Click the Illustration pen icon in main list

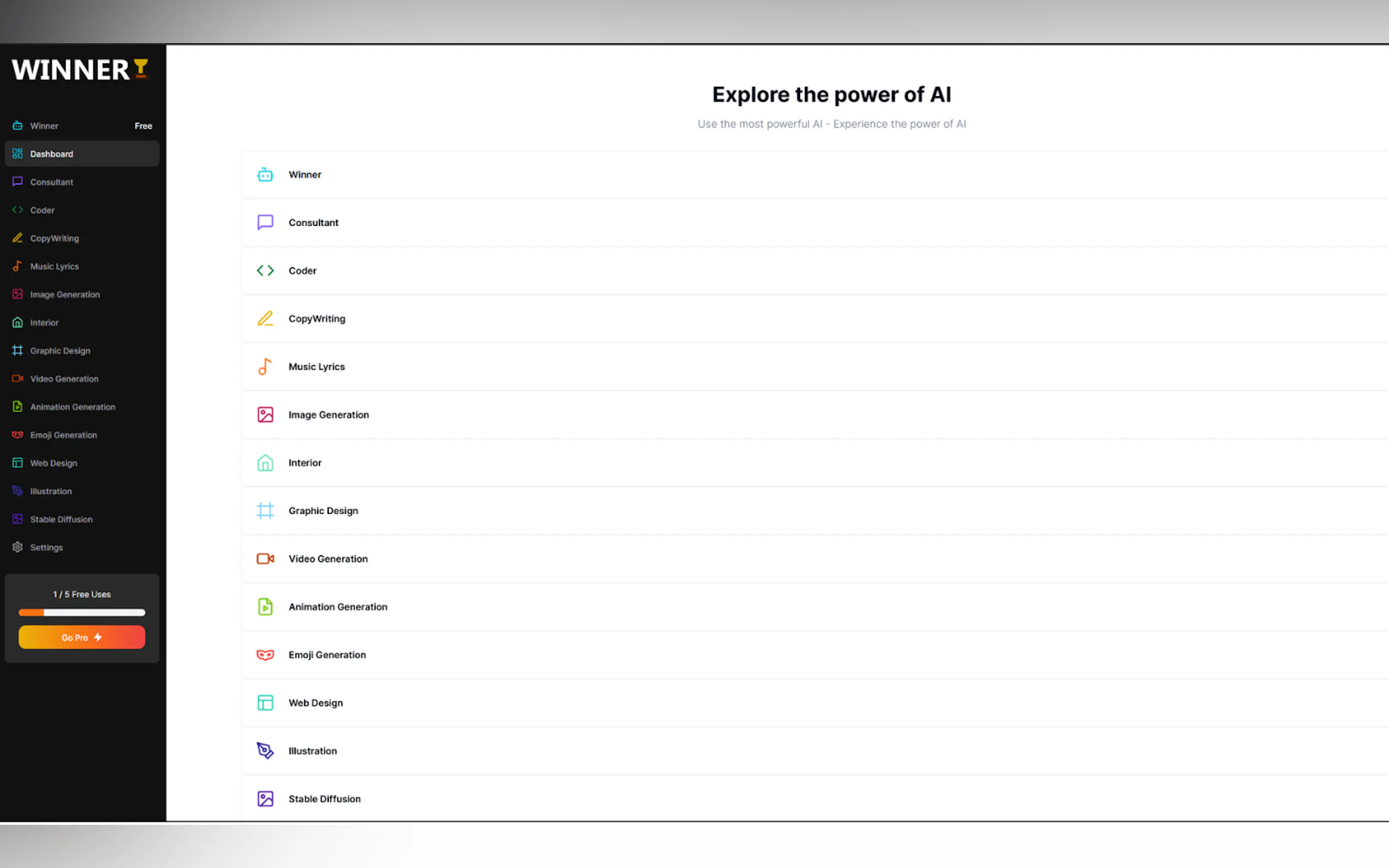(265, 751)
